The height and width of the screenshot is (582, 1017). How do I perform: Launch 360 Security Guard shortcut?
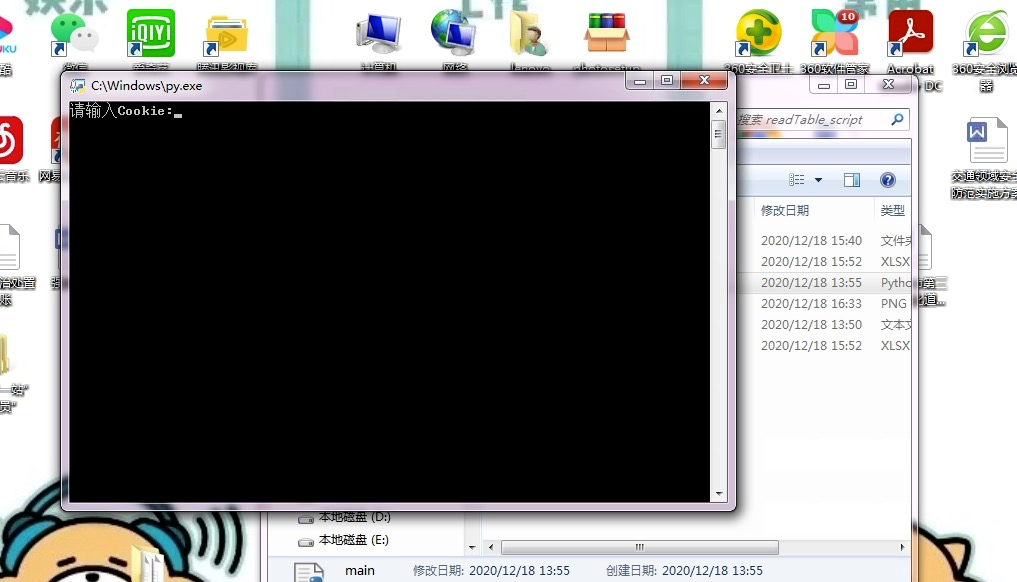click(x=758, y=32)
